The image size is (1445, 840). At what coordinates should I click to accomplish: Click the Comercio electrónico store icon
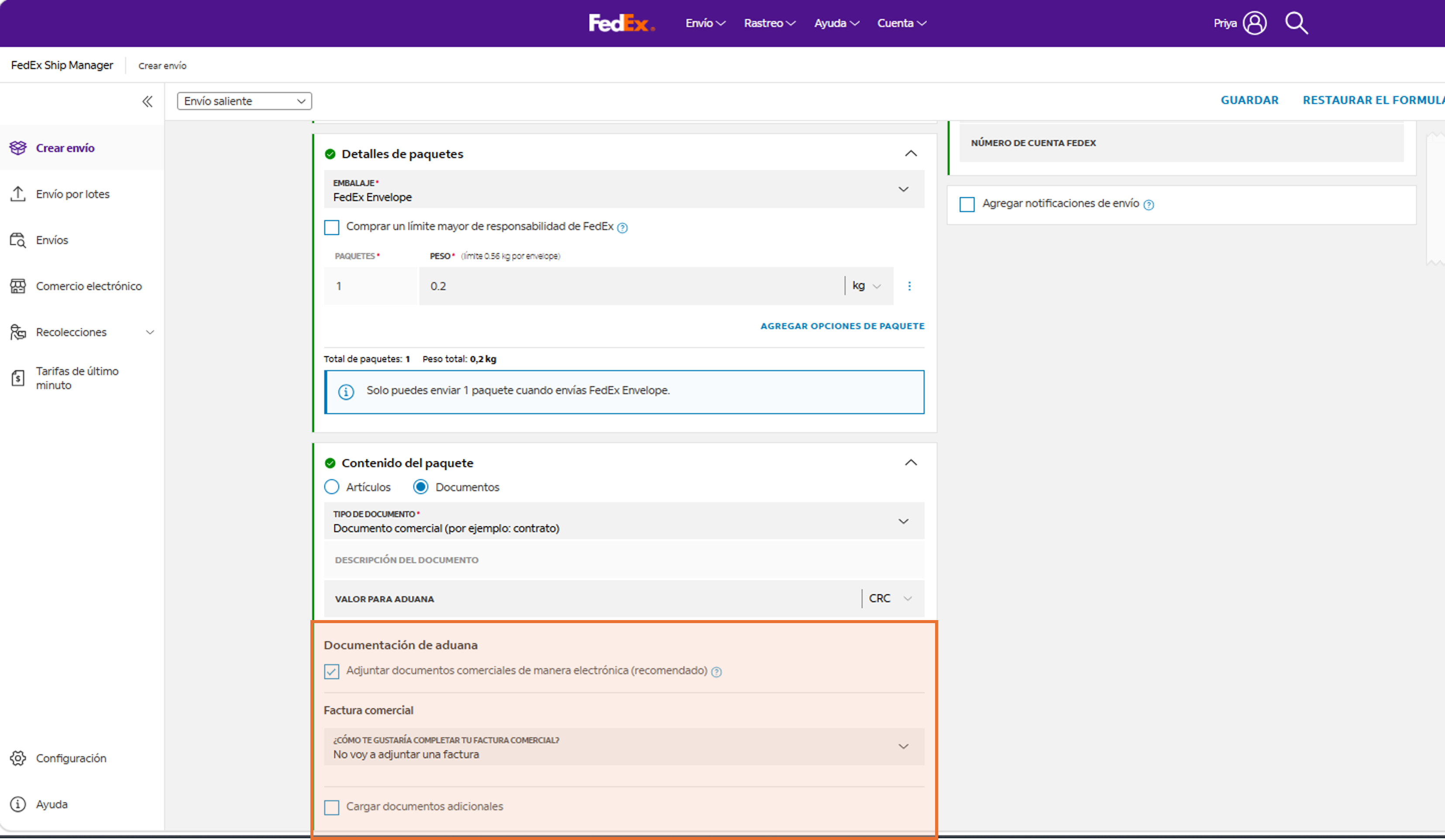[x=18, y=286]
